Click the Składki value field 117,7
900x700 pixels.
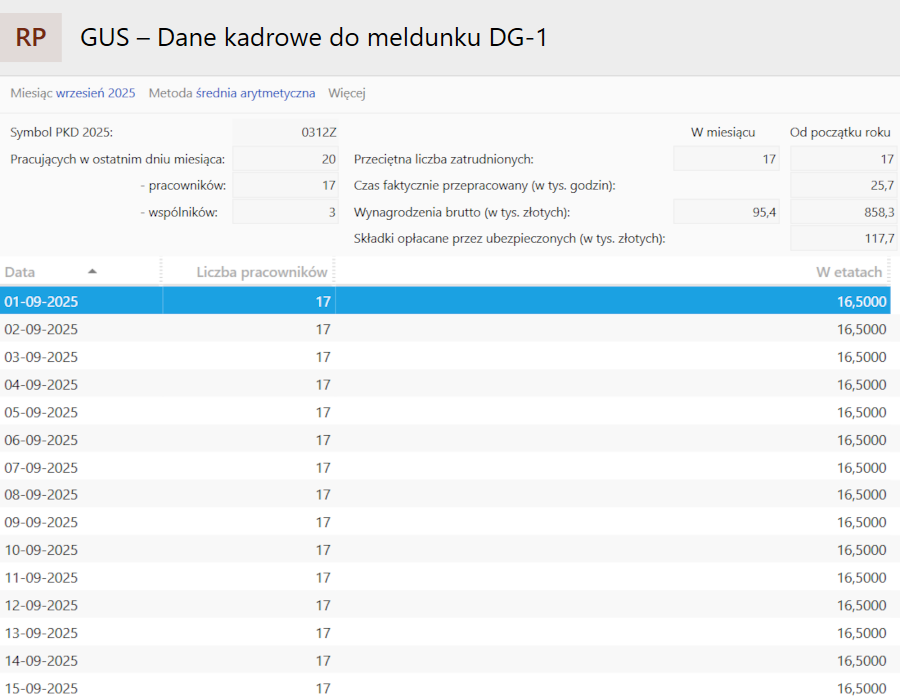pos(843,238)
